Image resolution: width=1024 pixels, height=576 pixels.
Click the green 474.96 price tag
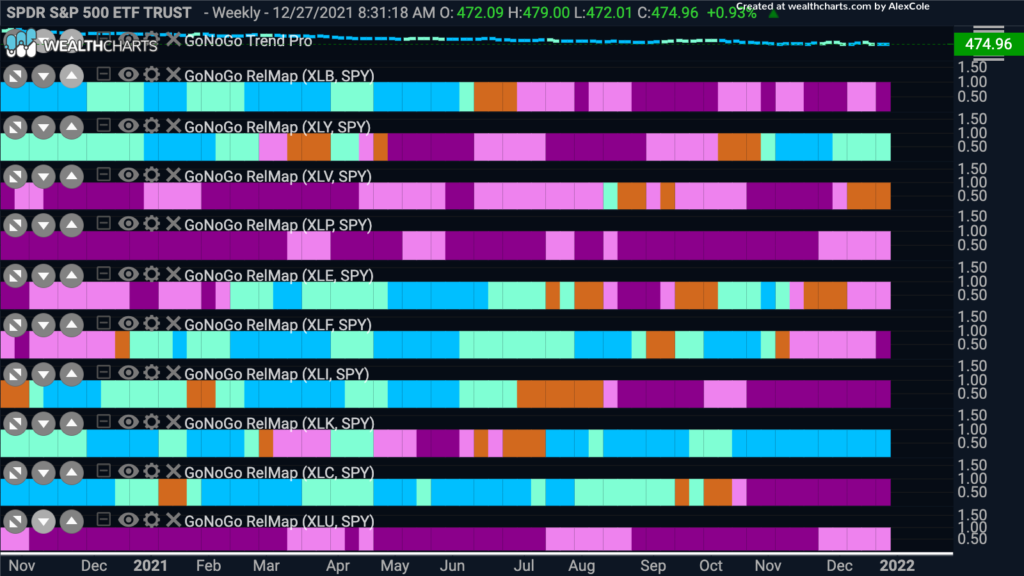point(988,44)
